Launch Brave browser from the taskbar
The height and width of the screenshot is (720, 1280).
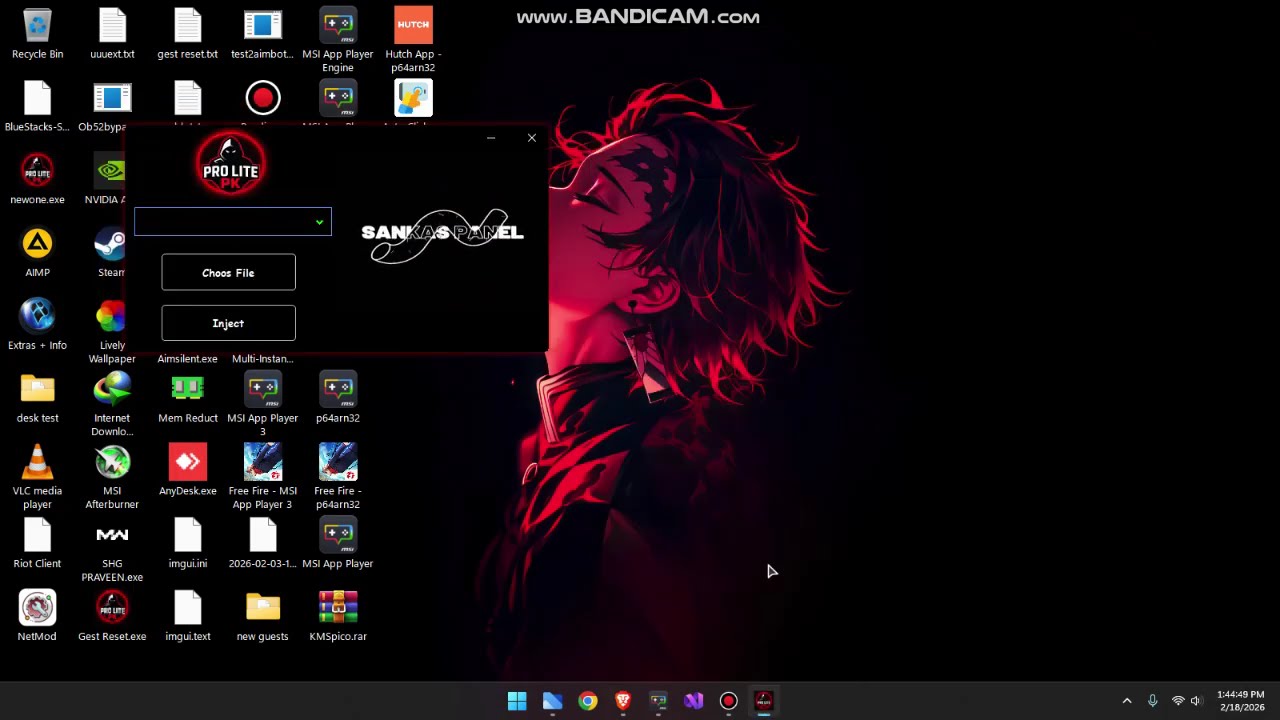pyautogui.click(x=623, y=701)
